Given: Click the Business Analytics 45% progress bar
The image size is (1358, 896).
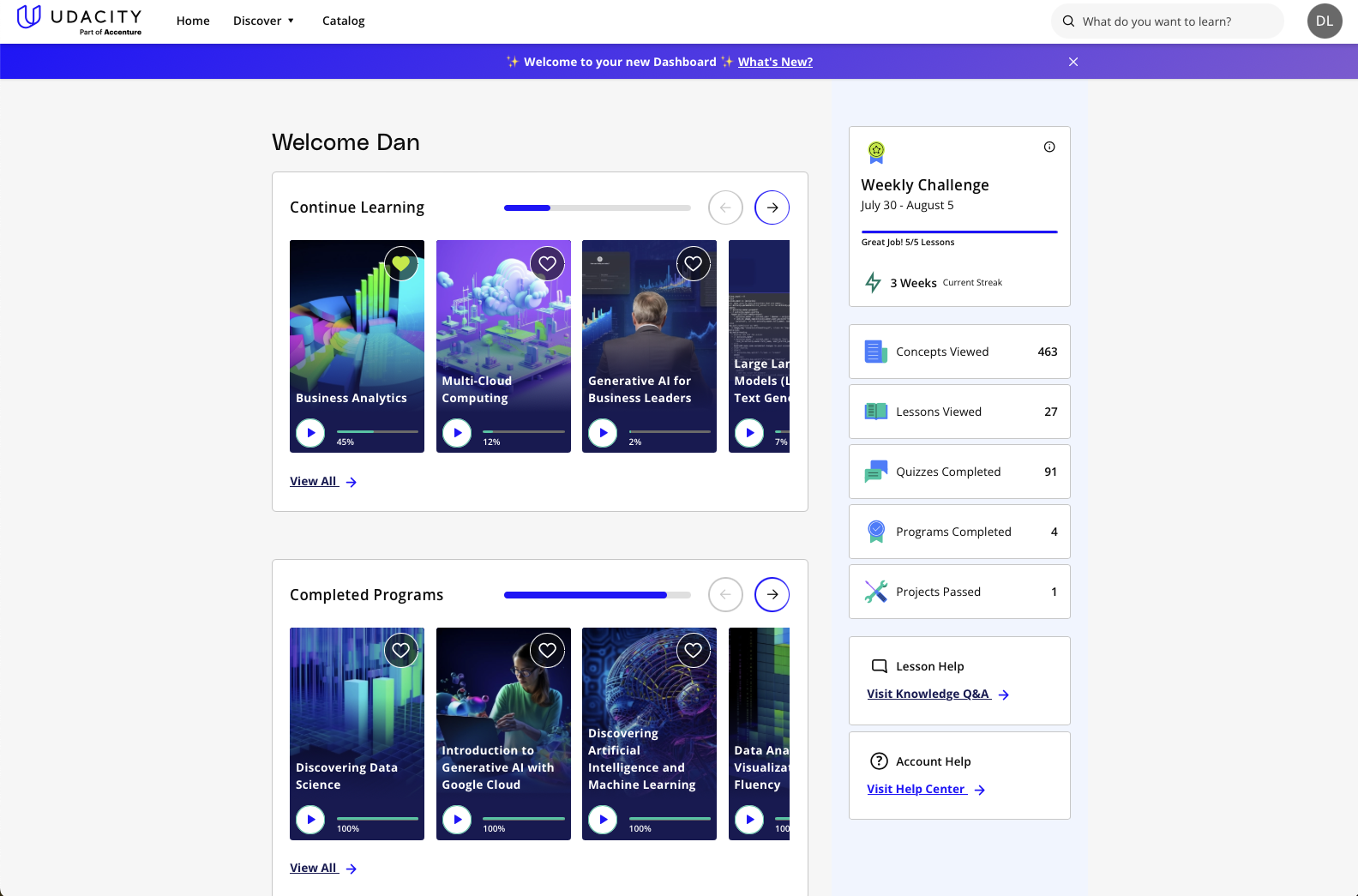Looking at the screenshot, I should point(377,431).
